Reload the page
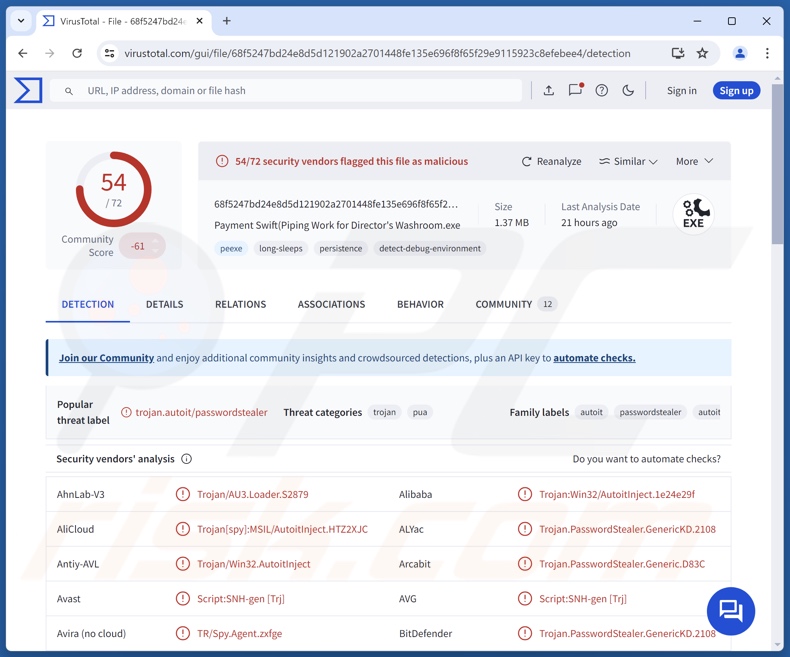The width and height of the screenshot is (790, 657). pyautogui.click(x=77, y=53)
